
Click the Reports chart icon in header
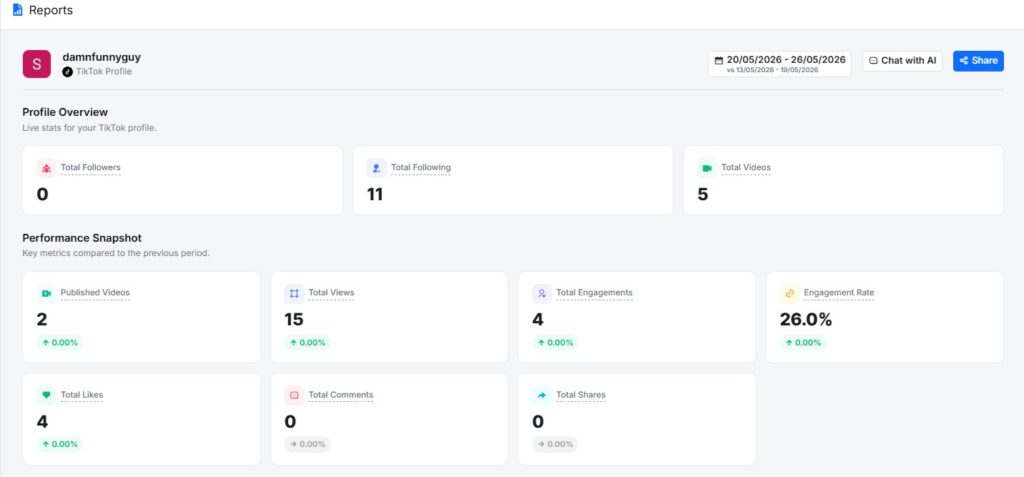[x=18, y=10]
